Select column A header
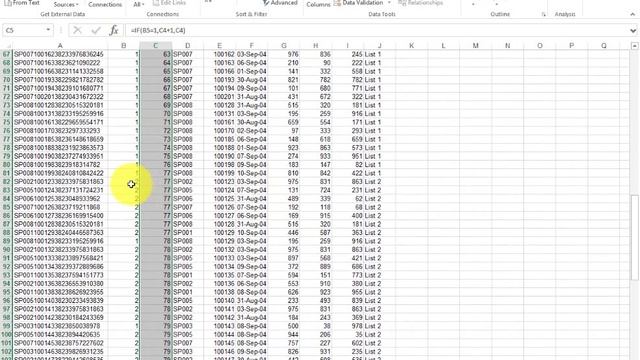 [x=60, y=46]
